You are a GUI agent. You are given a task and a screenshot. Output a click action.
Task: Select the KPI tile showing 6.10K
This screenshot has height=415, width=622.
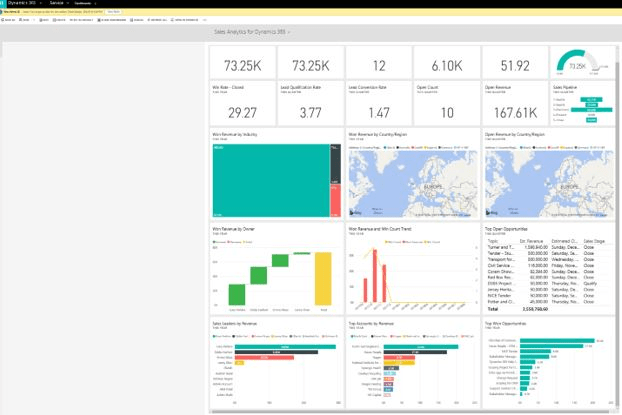point(447,63)
